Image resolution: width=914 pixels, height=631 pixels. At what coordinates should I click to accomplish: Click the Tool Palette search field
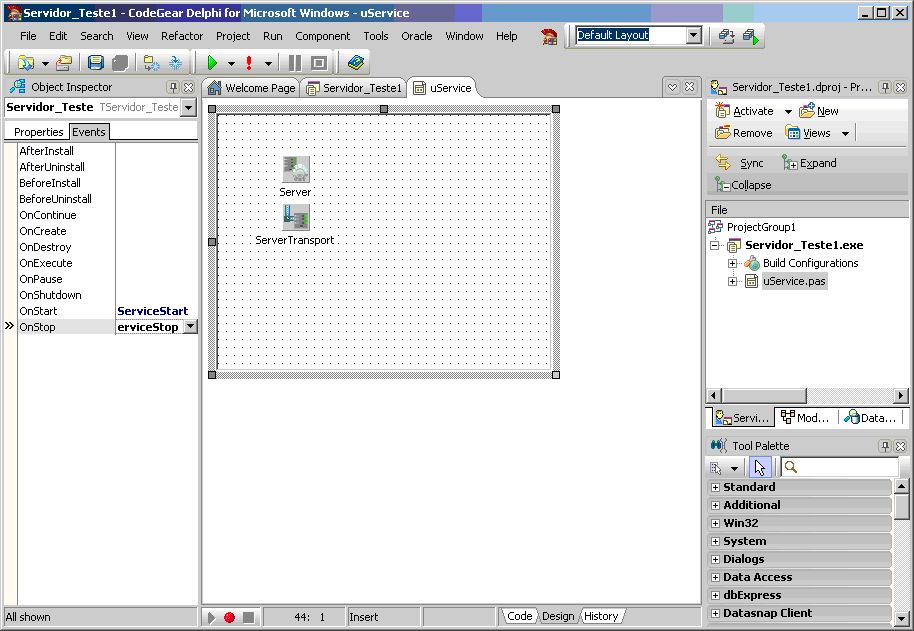840,467
